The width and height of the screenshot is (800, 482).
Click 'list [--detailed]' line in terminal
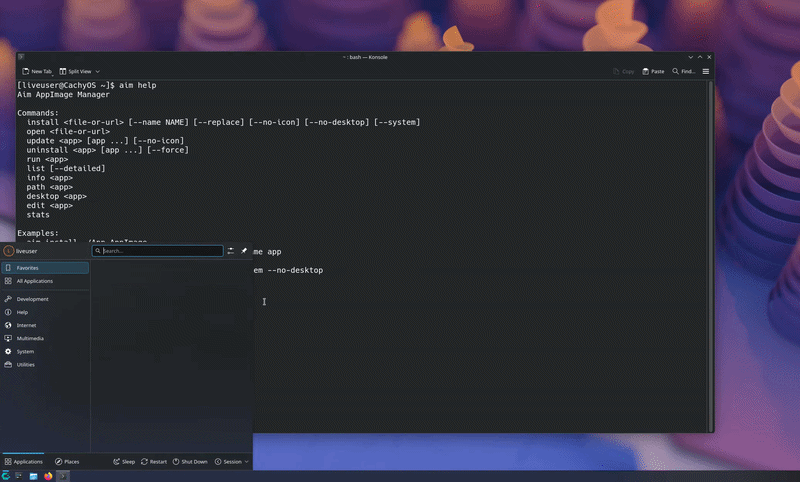pyautogui.click(x=66, y=168)
